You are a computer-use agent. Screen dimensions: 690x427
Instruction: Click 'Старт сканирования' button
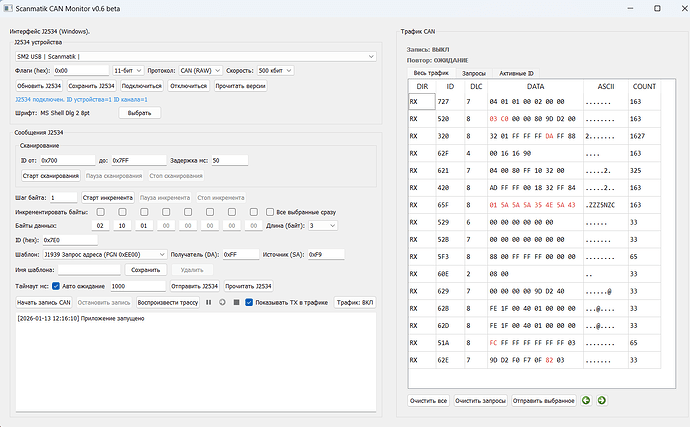click(48, 175)
